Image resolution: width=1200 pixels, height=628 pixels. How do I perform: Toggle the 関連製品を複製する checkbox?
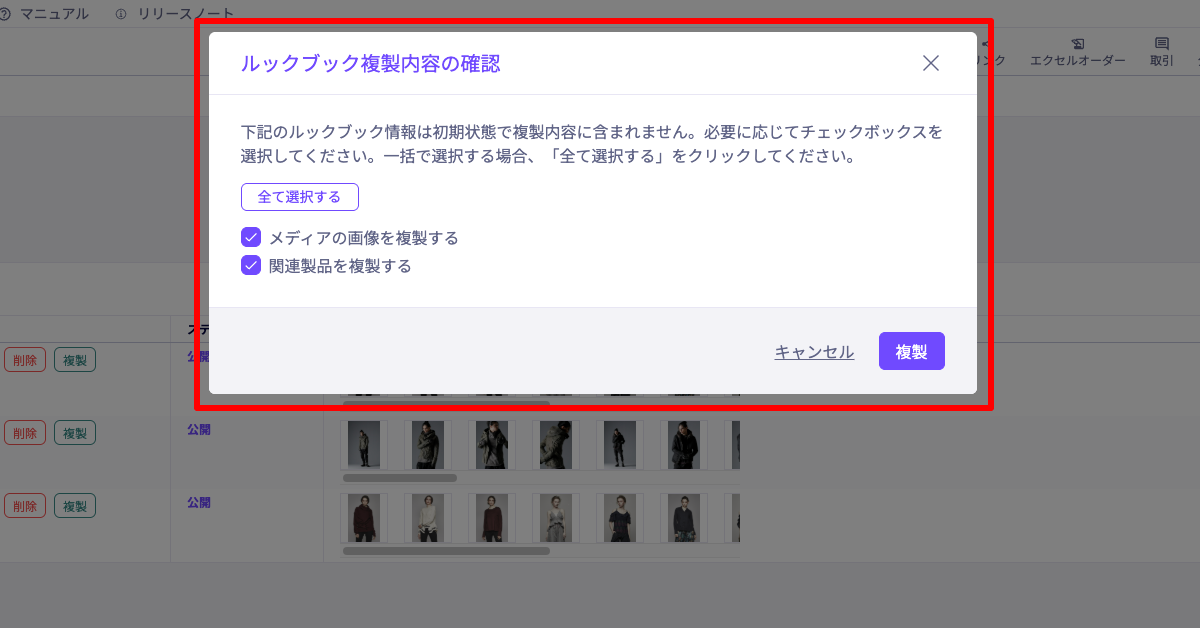tap(251, 266)
